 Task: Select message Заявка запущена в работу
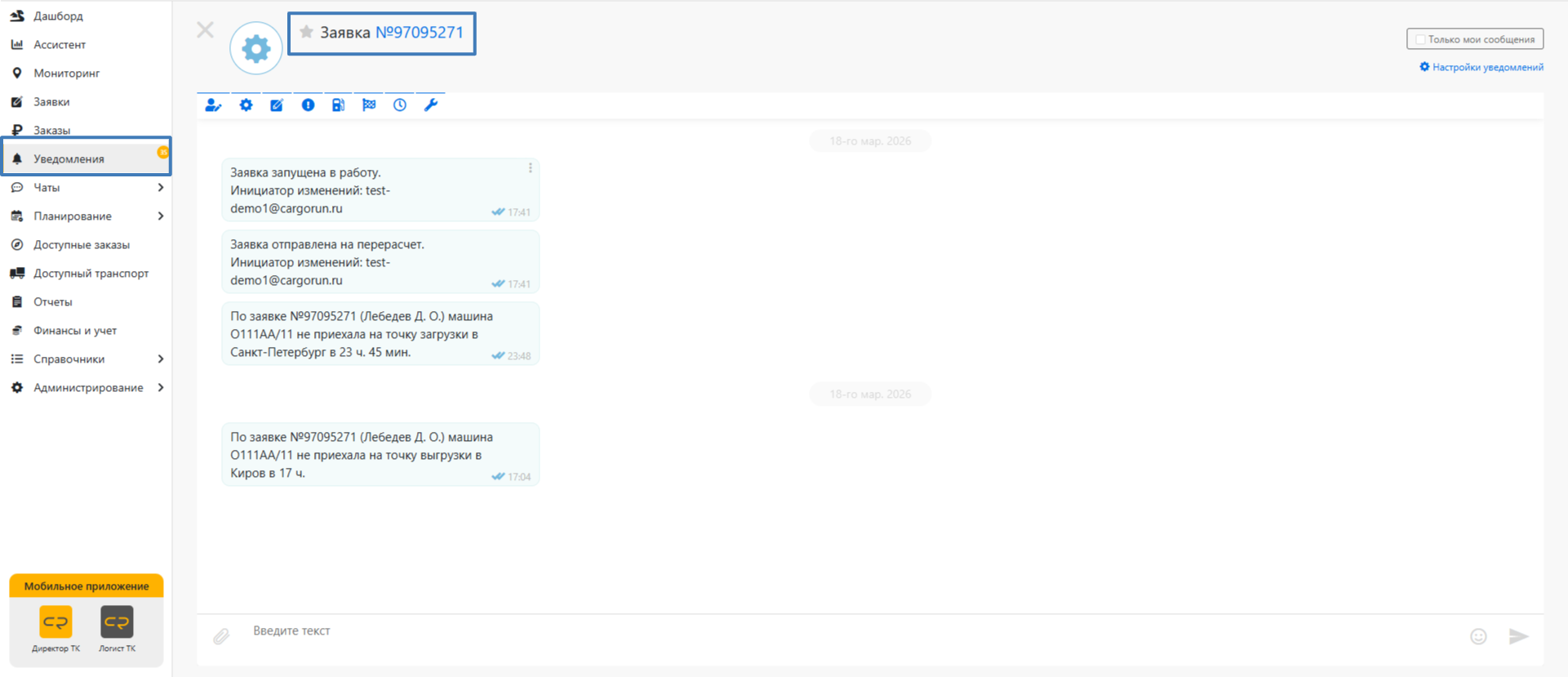pyautogui.click(x=380, y=189)
